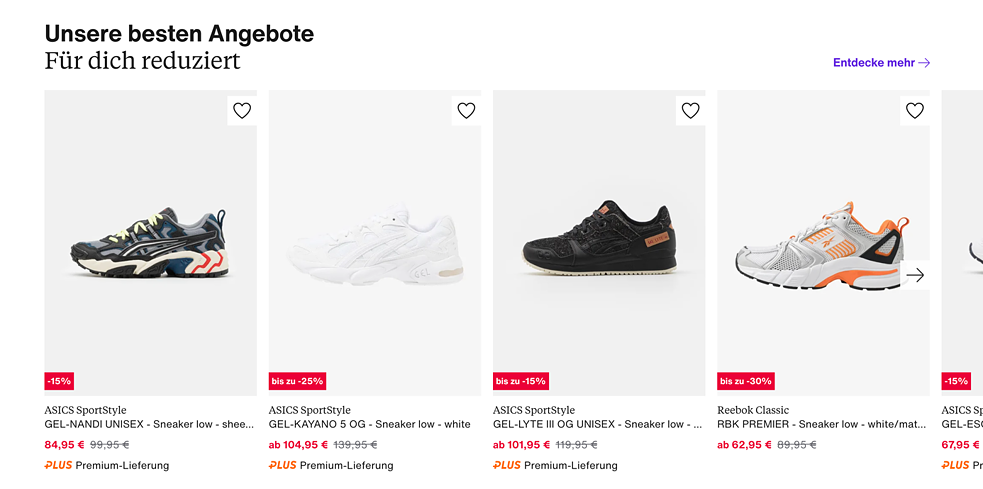Open GEL-NANDI UNISEX product title
The height and width of the screenshot is (489, 983).
pos(149,424)
